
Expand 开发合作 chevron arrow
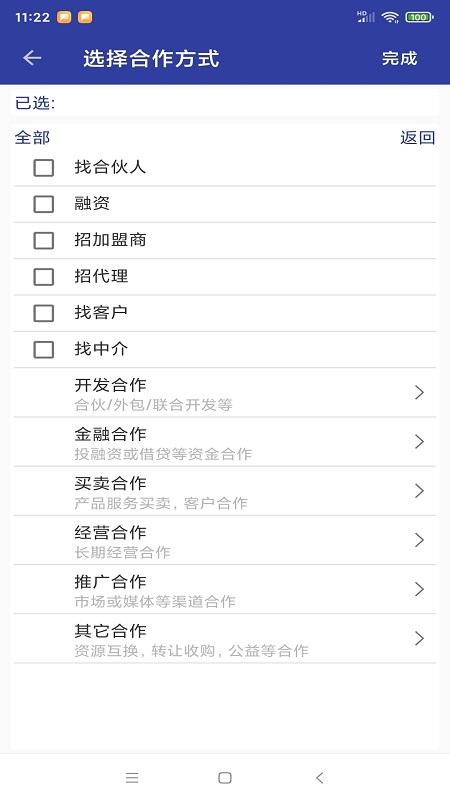point(419,392)
